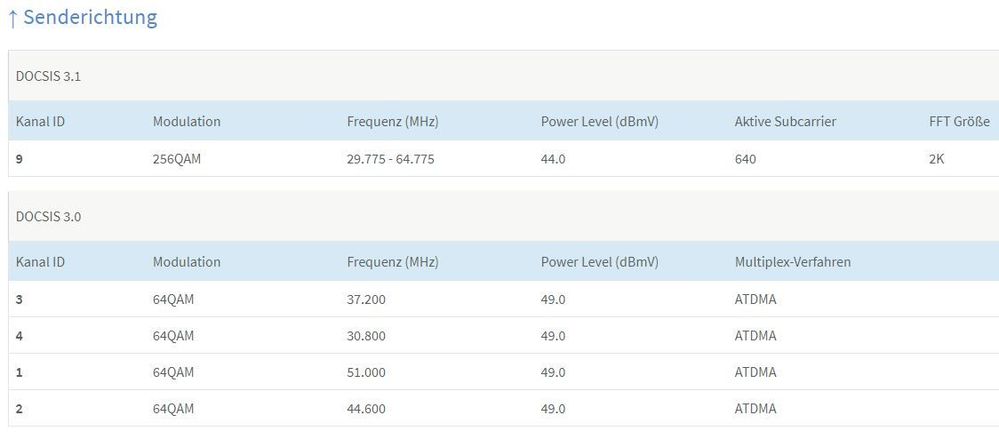Click the Multiplex-Verfahren column header
The height and width of the screenshot is (447, 999).
[792, 261]
